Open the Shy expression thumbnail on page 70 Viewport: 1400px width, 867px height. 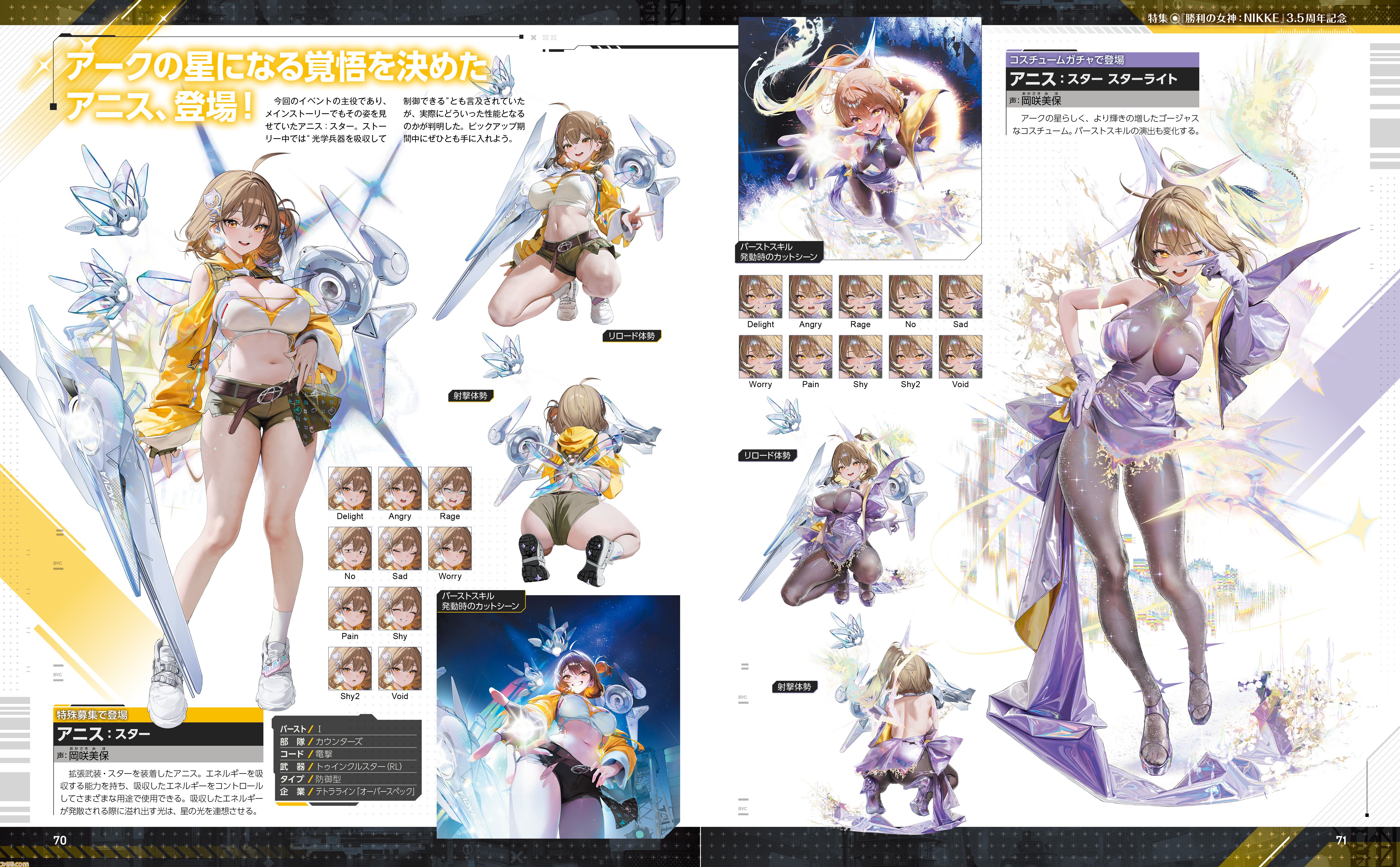pos(400,608)
